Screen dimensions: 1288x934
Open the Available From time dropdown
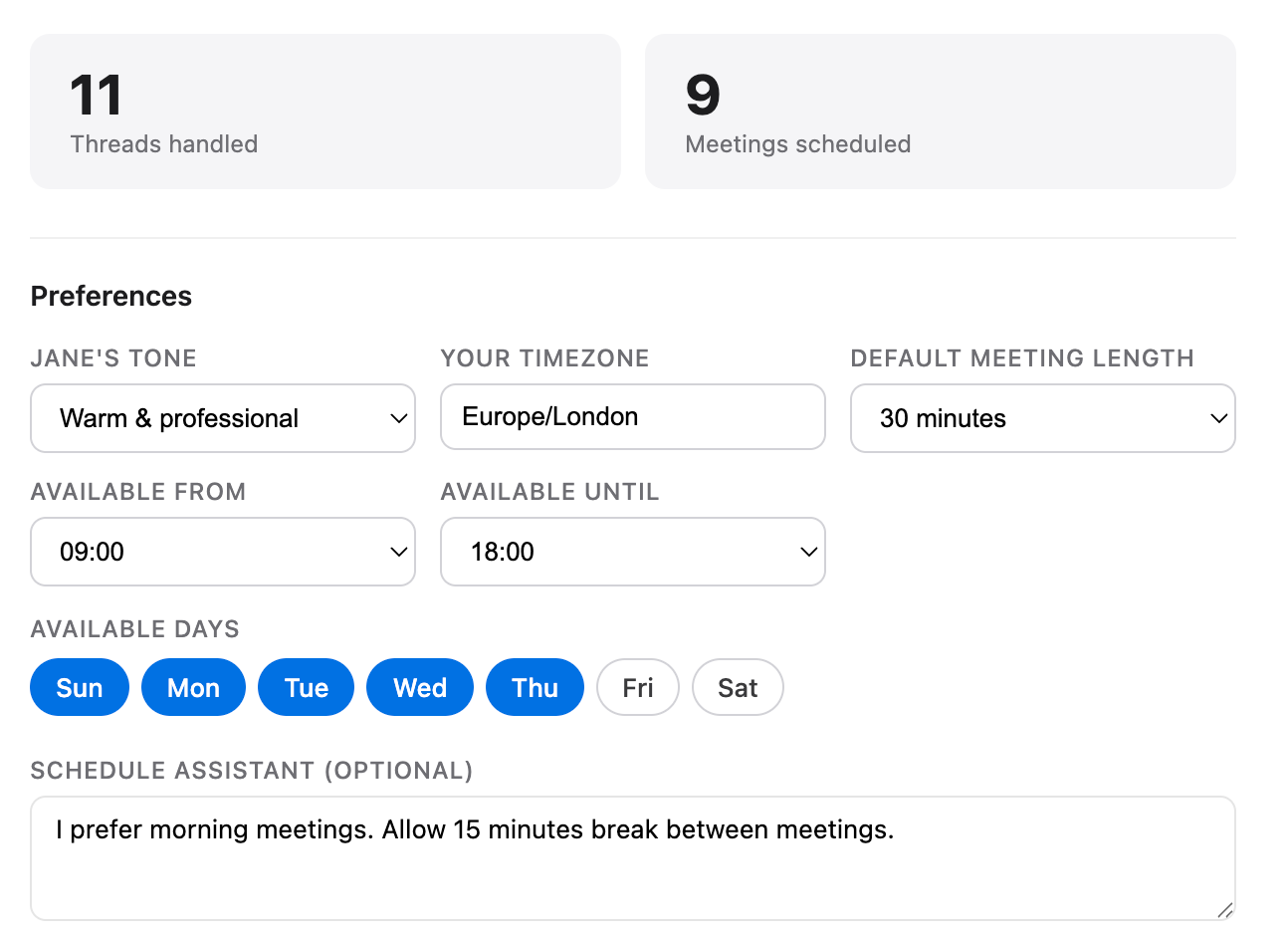[222, 552]
